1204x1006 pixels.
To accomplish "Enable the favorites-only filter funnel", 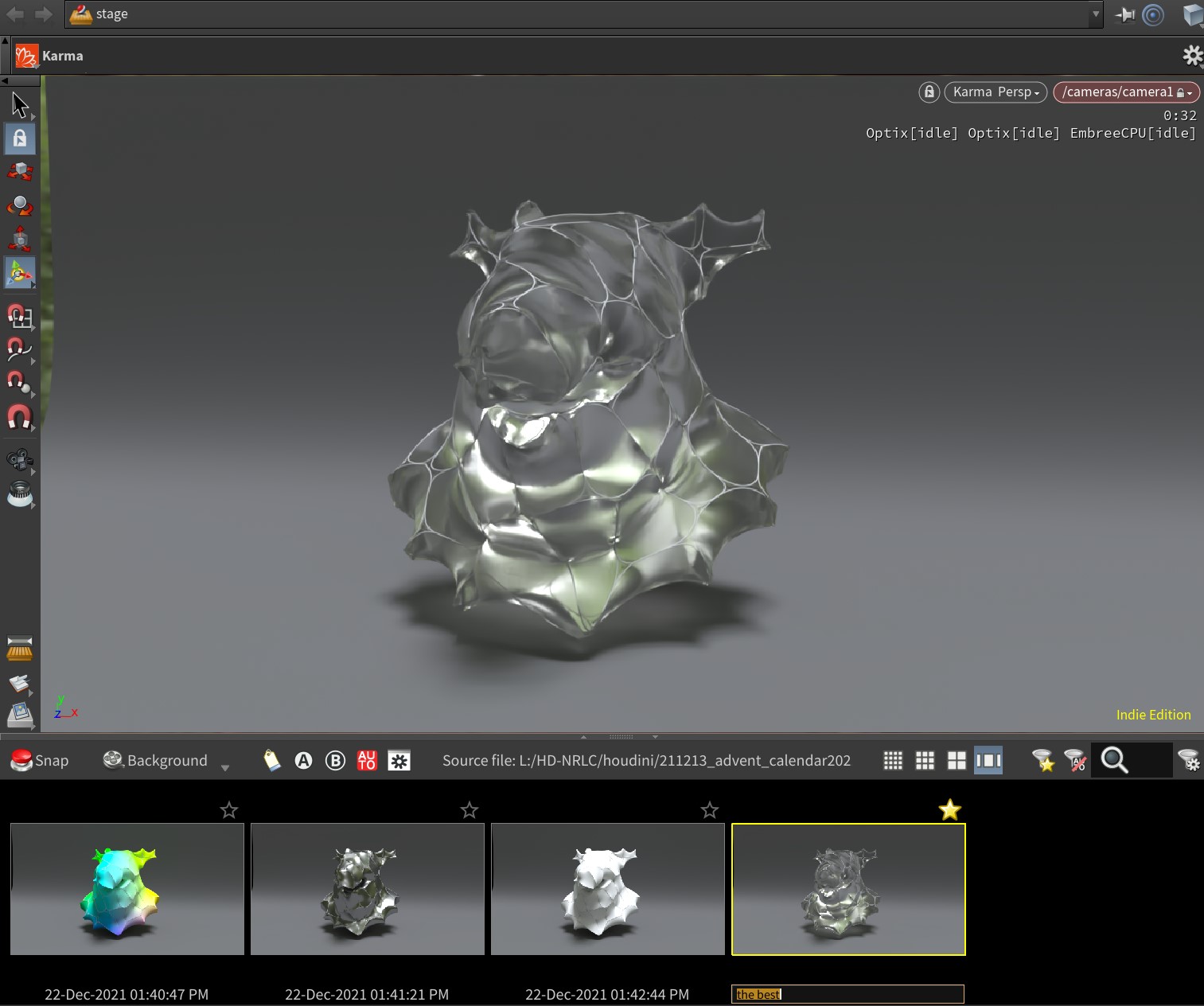I will click(1042, 760).
